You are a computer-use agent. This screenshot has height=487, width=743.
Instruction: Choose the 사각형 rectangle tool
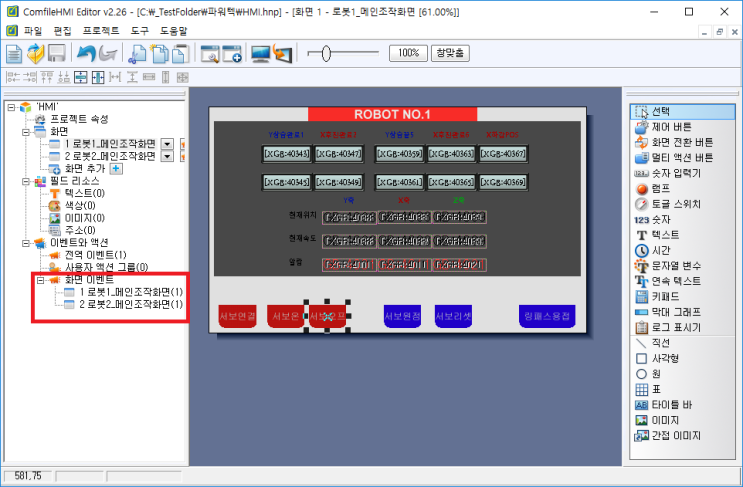tap(657, 358)
